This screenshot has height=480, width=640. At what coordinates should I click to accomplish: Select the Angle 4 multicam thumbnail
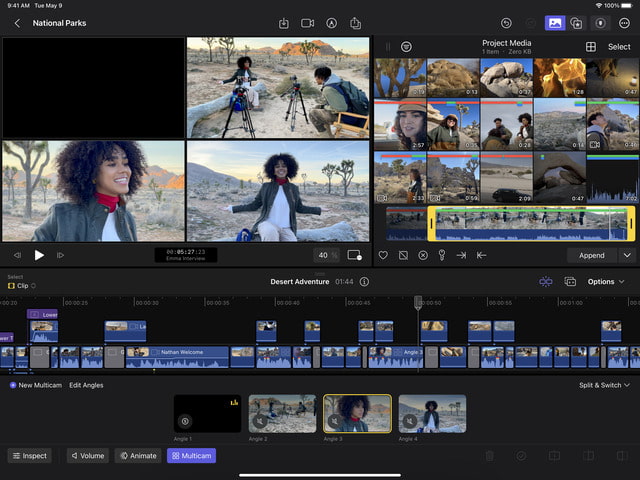[432, 413]
